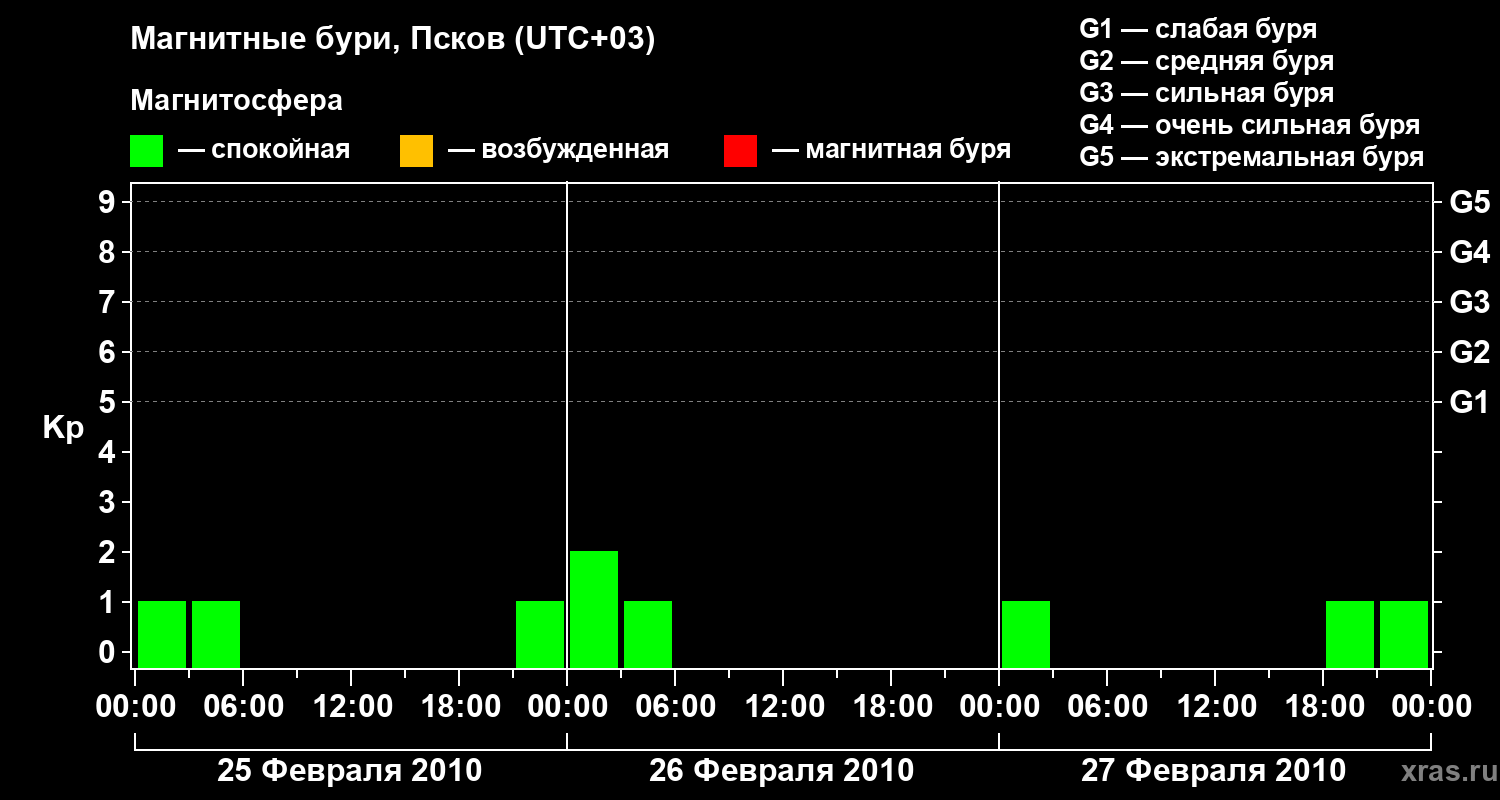Click the 12:00 time label under 26 February
This screenshot has height=800, width=1500.
click(x=783, y=707)
